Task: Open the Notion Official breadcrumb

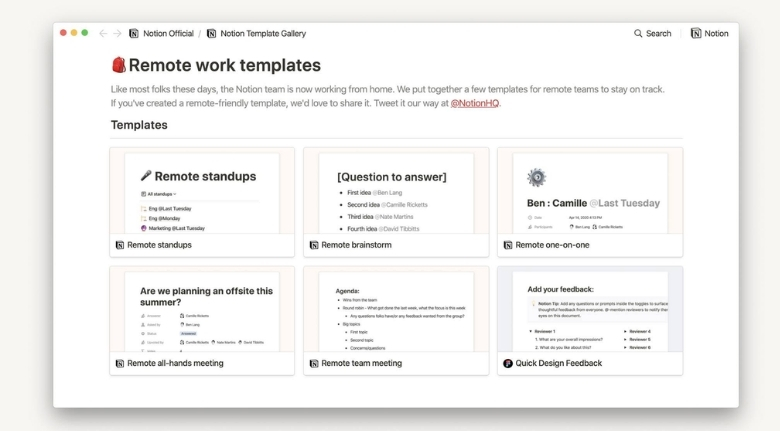Action: pos(168,33)
